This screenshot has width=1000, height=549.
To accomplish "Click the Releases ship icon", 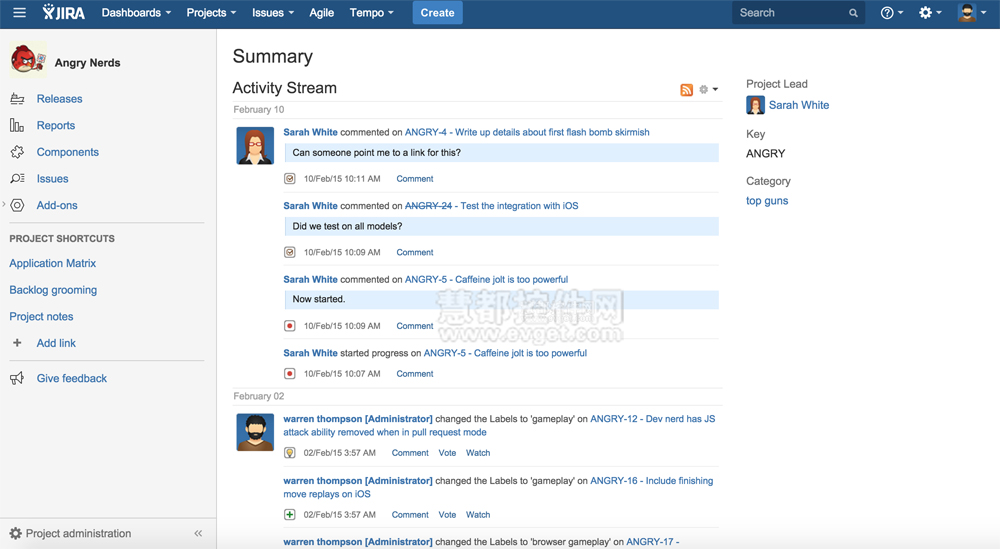I will pyautogui.click(x=17, y=99).
